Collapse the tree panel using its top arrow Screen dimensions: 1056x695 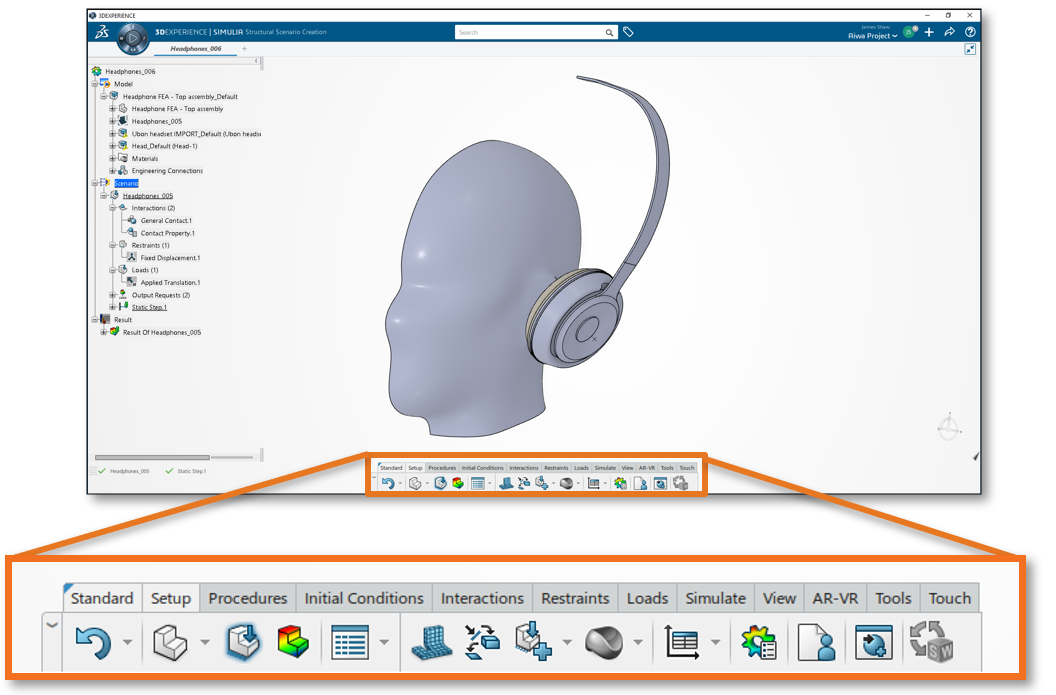[x=257, y=61]
